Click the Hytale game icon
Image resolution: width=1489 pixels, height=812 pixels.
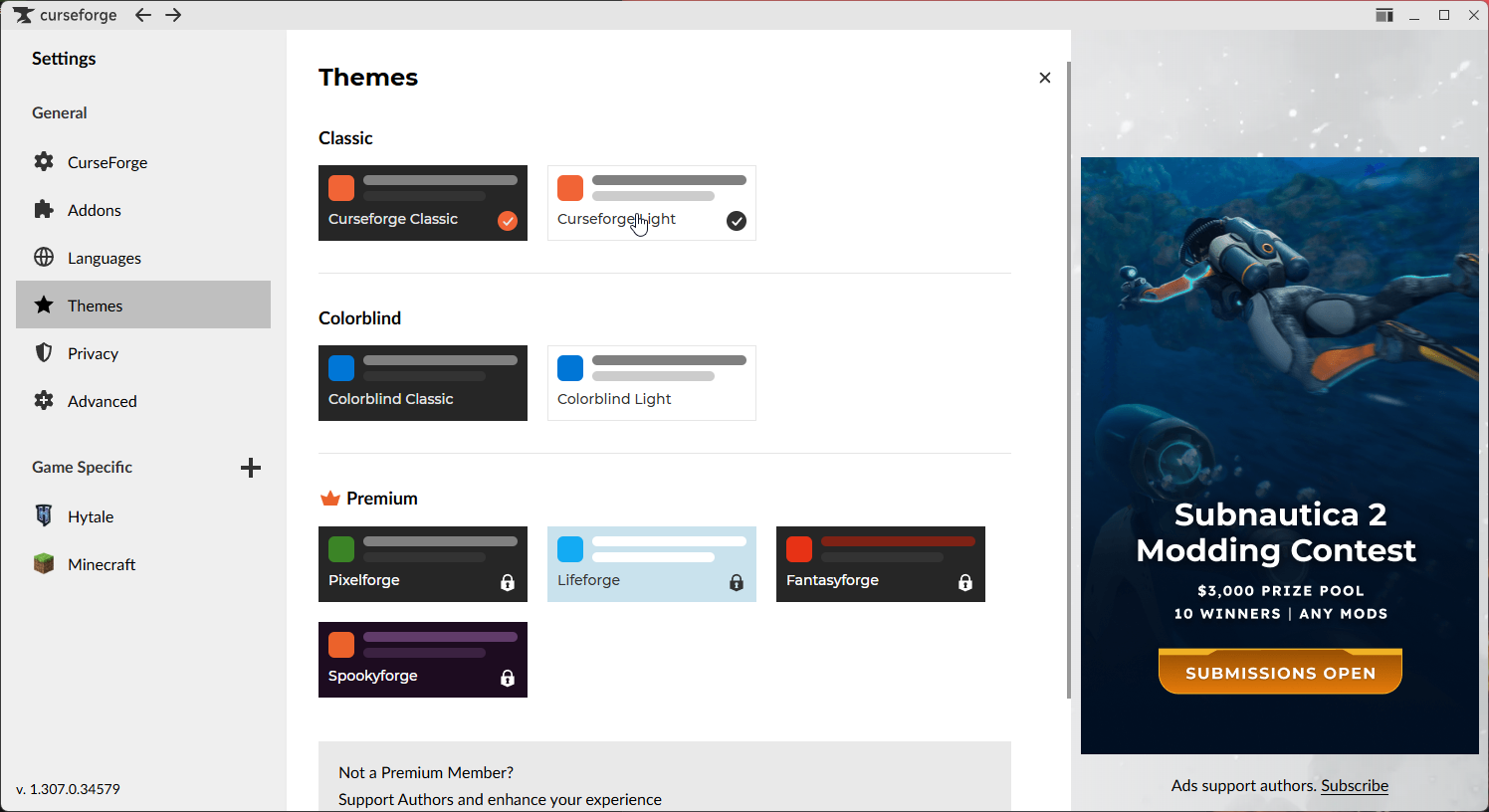44,515
